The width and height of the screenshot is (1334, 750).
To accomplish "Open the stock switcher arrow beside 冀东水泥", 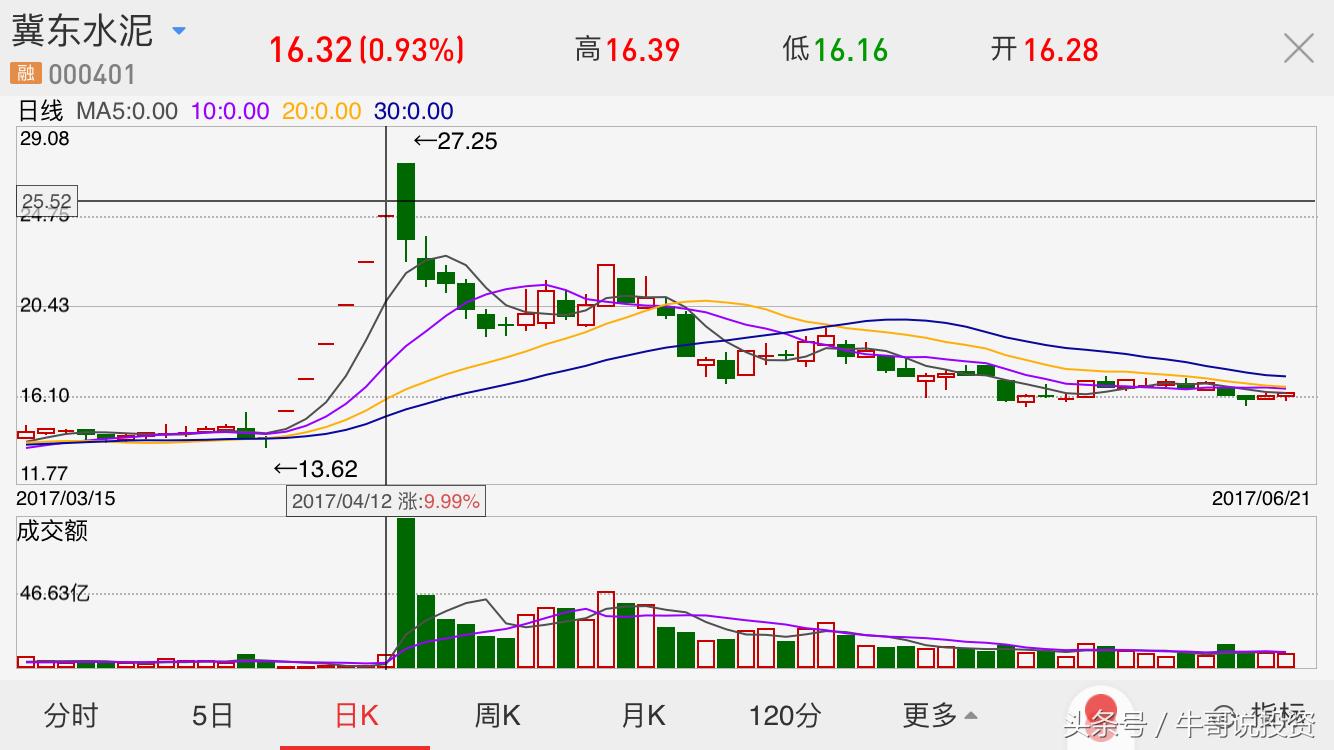I will click(x=179, y=31).
